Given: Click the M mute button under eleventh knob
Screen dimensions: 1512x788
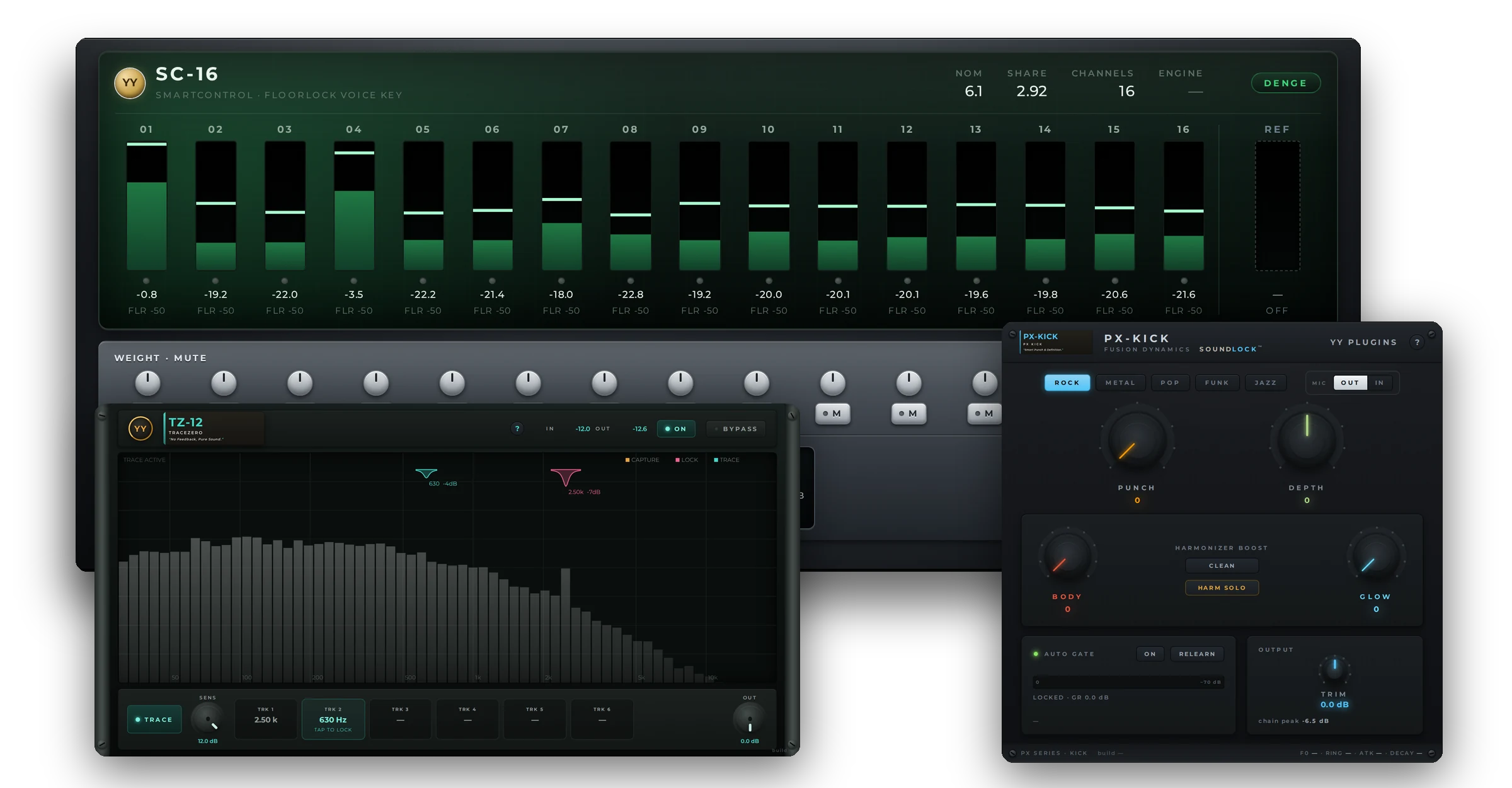Looking at the screenshot, I should tap(908, 414).
